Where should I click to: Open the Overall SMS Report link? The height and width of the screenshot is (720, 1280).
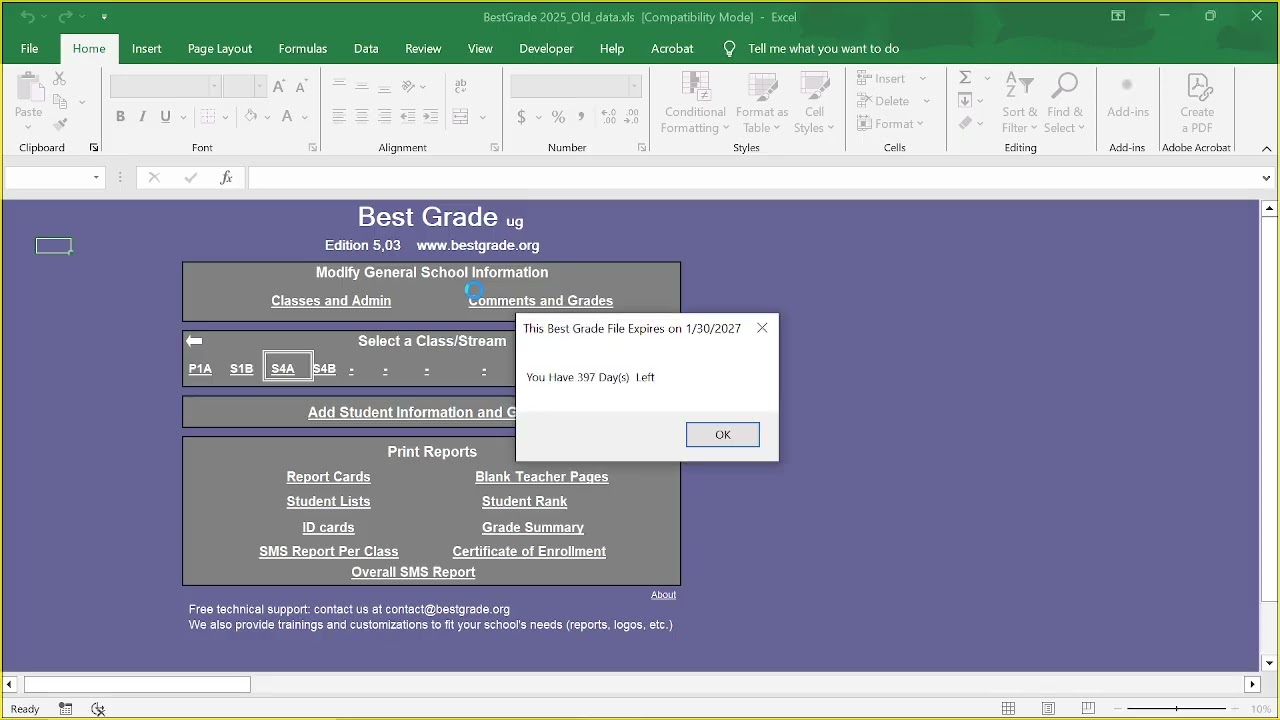coord(413,573)
